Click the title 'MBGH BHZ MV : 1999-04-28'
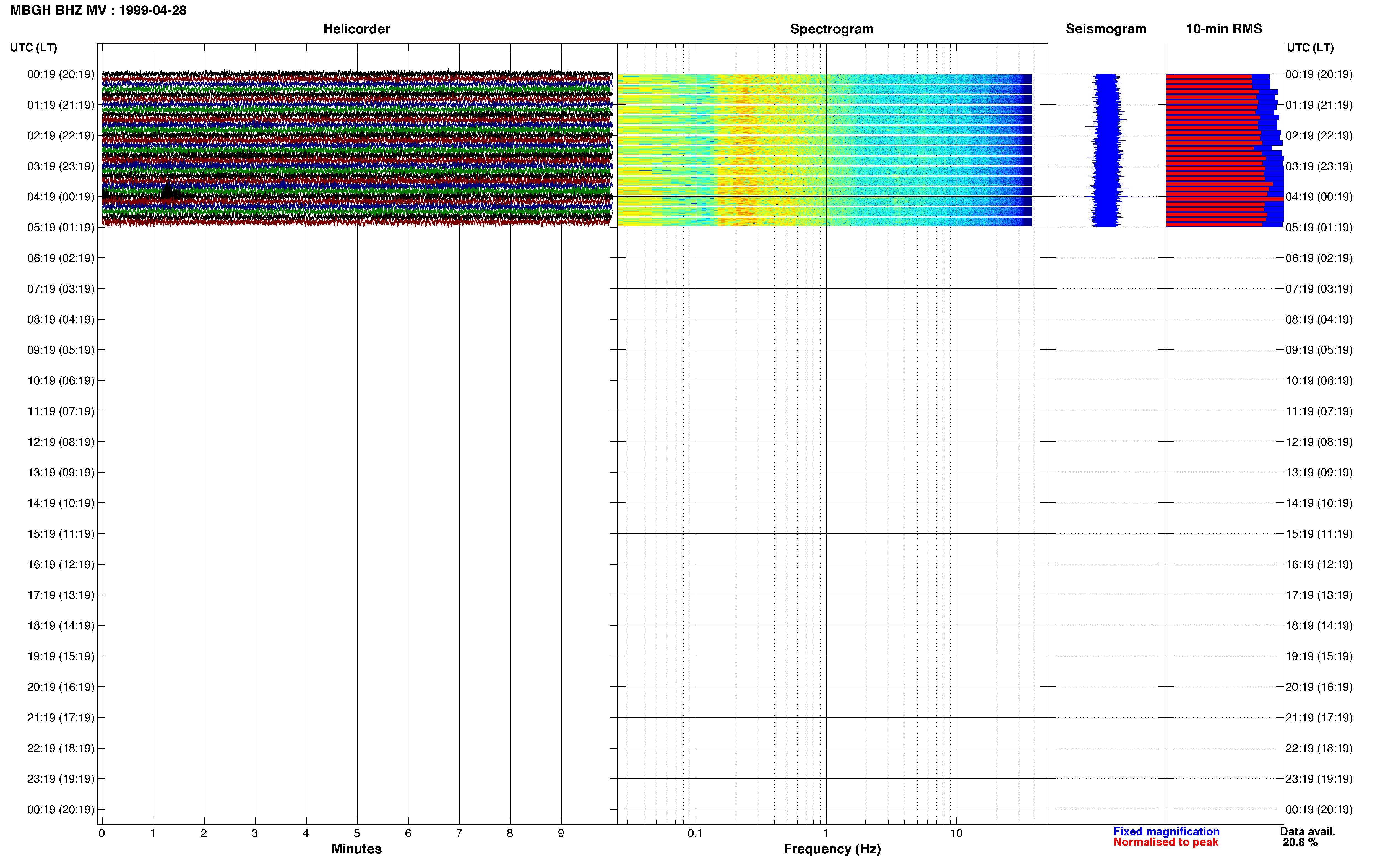The width and height of the screenshot is (1388, 868). (x=98, y=10)
